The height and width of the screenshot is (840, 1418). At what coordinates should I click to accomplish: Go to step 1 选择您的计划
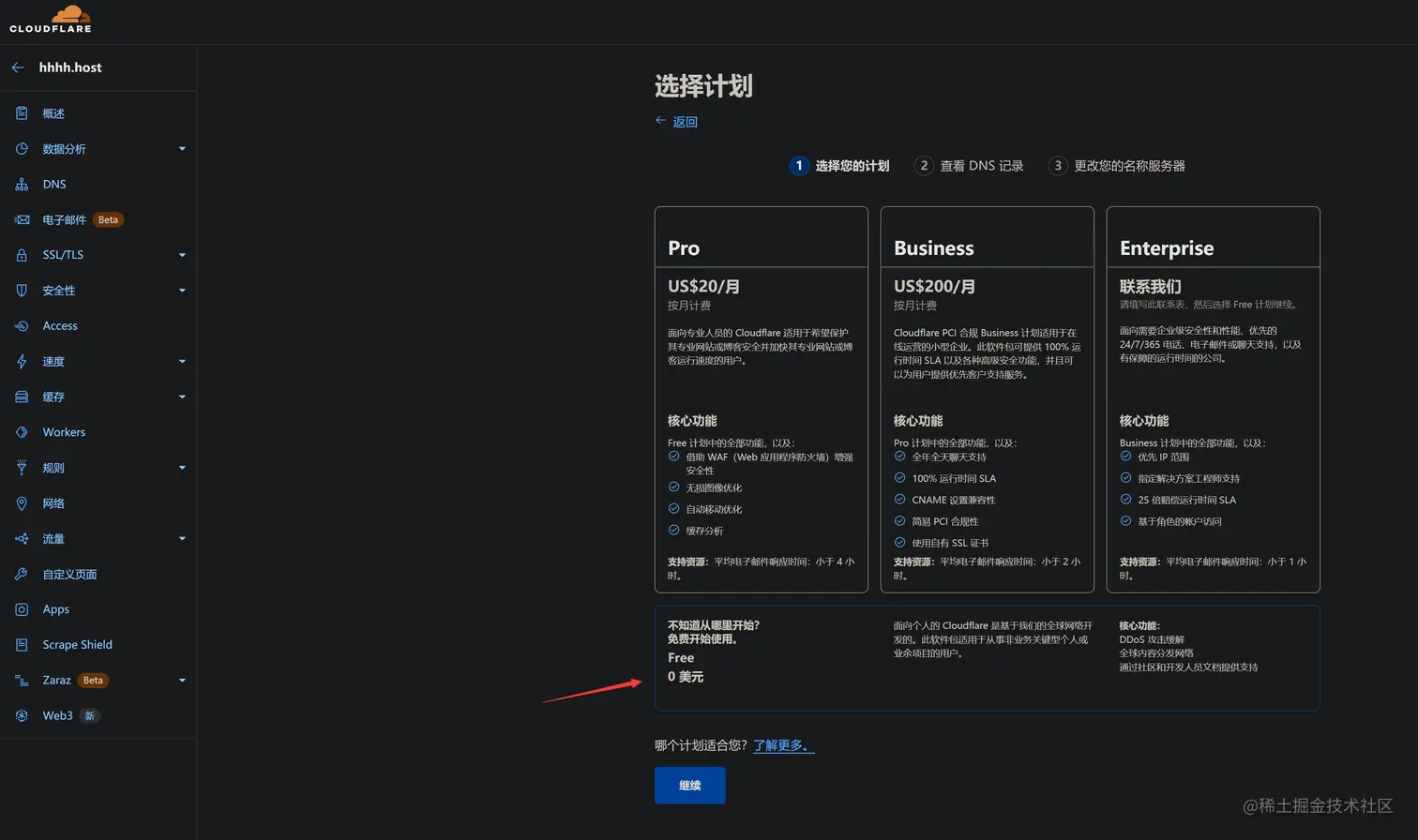point(839,166)
